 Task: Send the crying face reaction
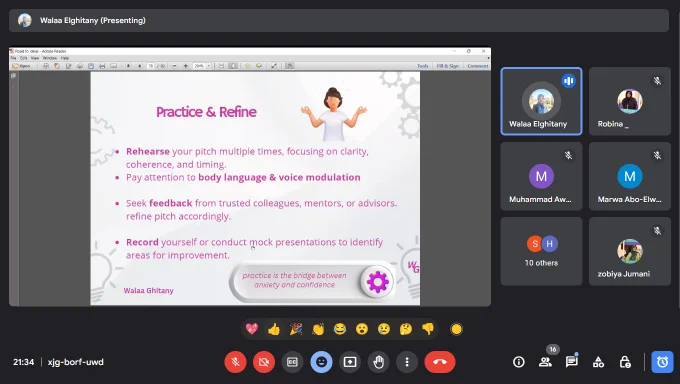[384, 329]
